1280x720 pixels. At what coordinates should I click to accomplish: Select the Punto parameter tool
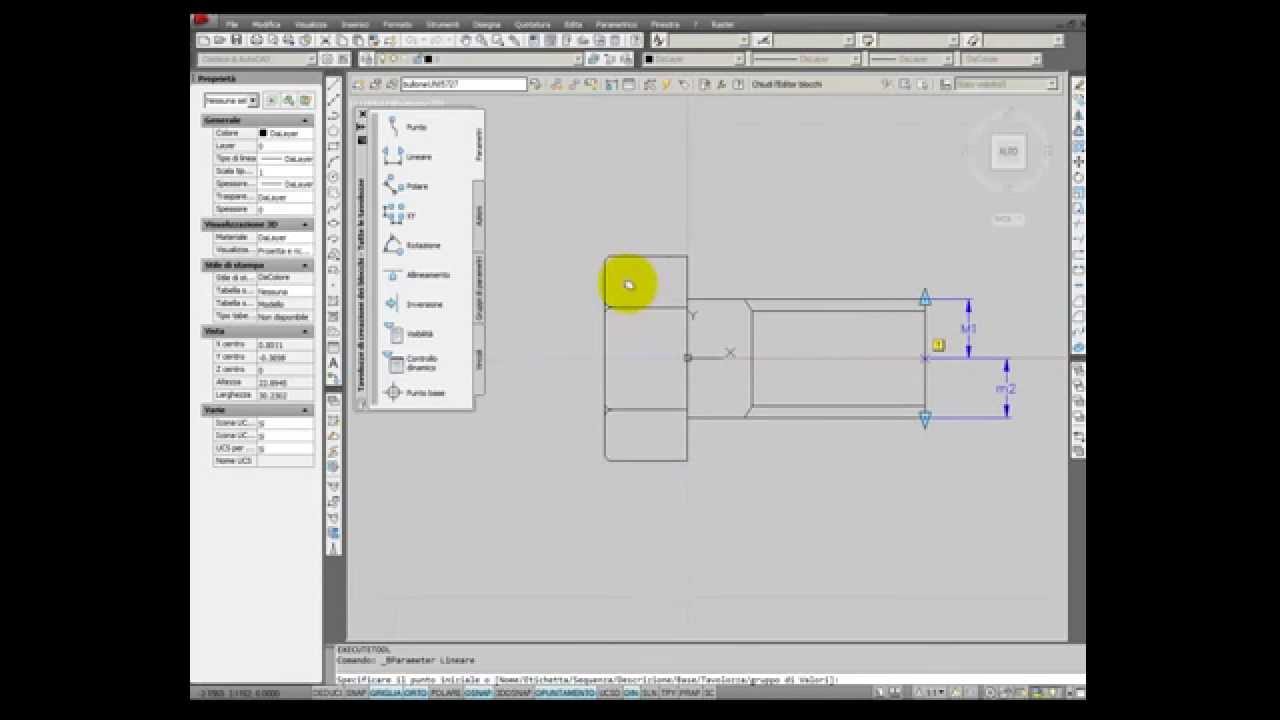point(407,127)
